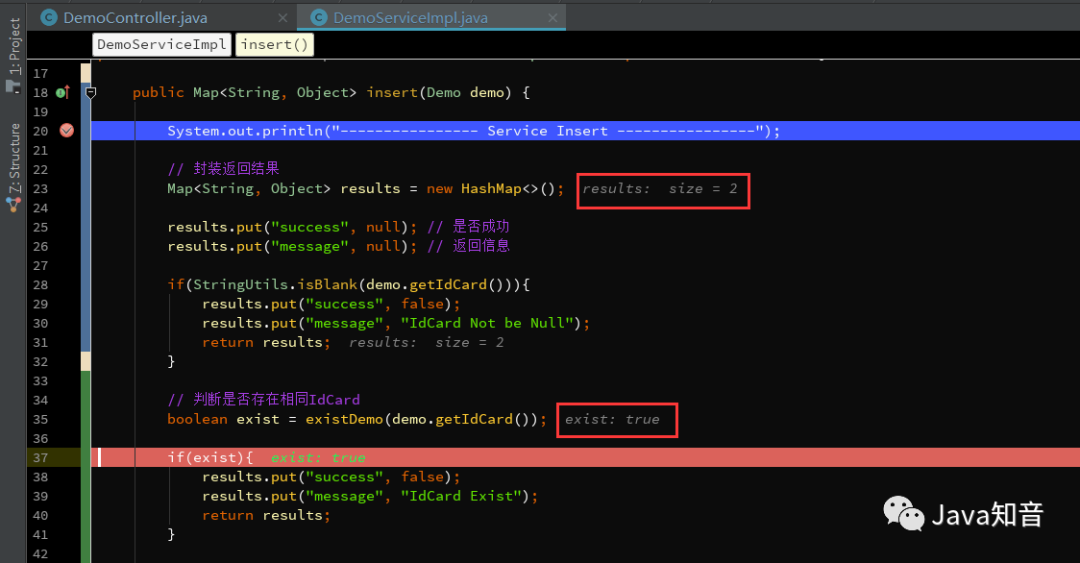This screenshot has width=1080, height=563.
Task: Click the 'exist: true' hint on line 37
Action: pyautogui.click(x=318, y=458)
